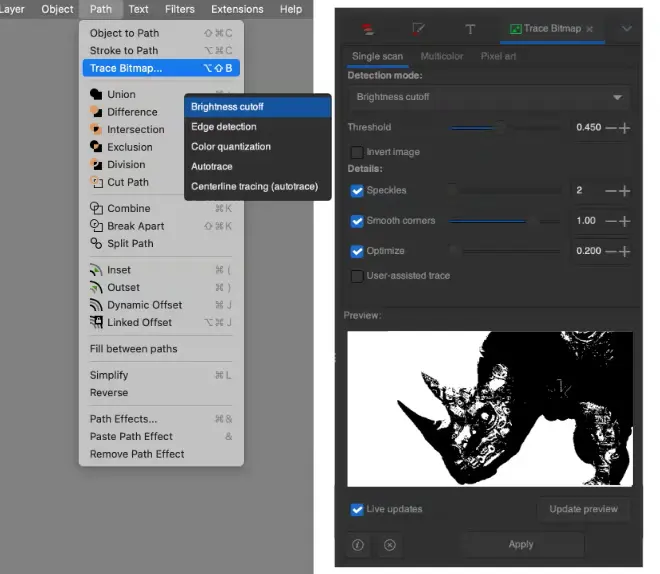The height and width of the screenshot is (574, 660).
Task: Select Edge detection from the mode list
Action: tap(224, 127)
